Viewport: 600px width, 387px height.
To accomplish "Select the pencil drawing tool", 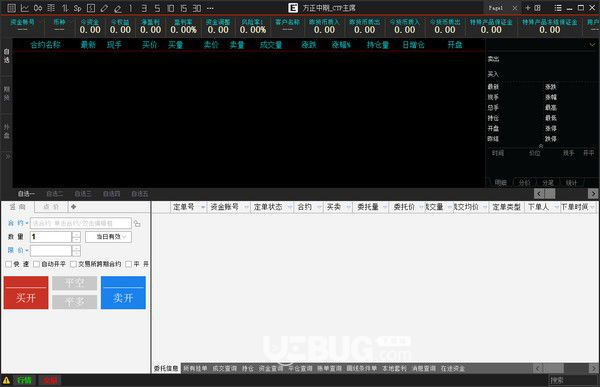I will point(104,8).
